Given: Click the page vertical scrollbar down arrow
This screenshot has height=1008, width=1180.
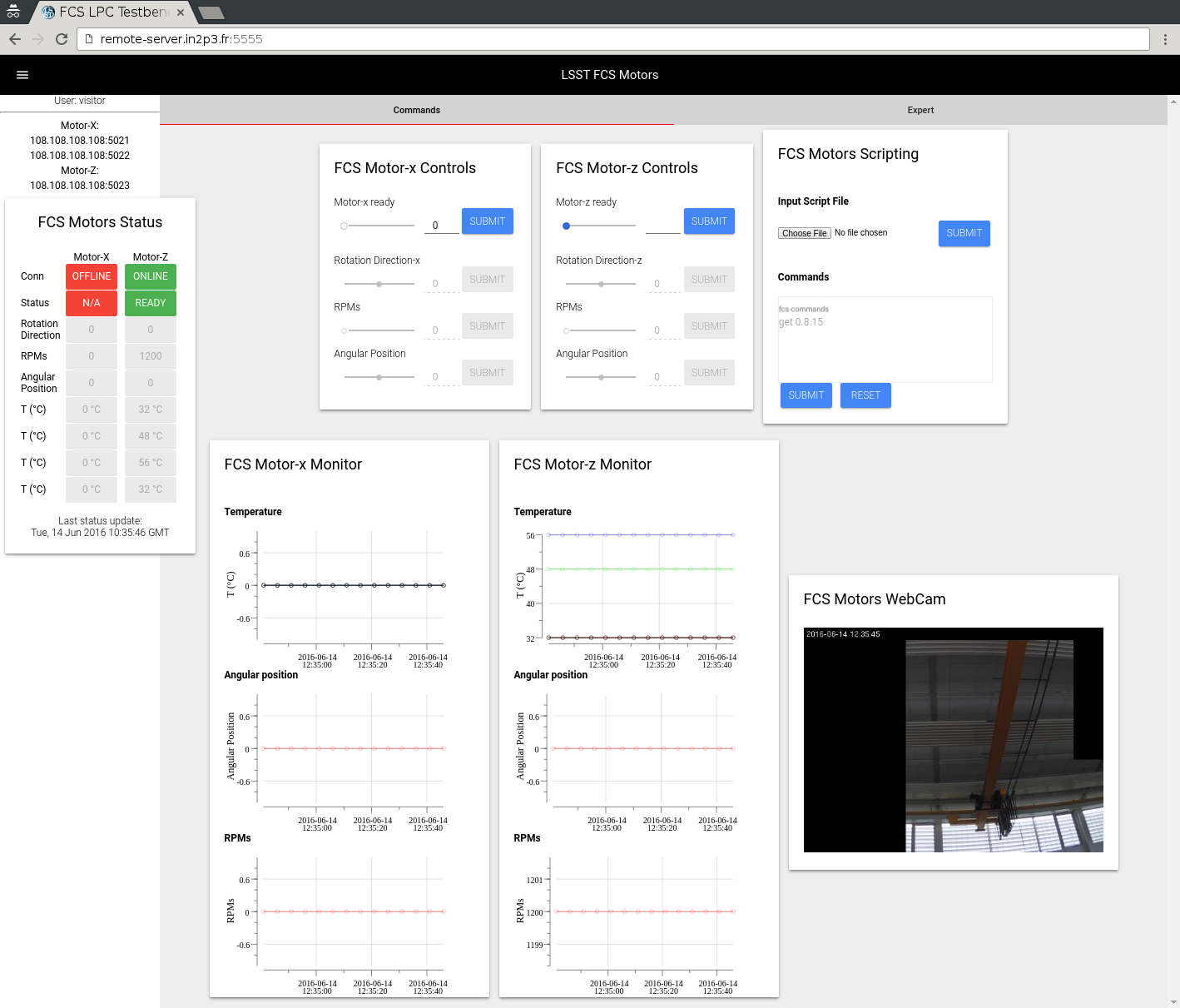Looking at the screenshot, I should click(x=1173, y=1001).
